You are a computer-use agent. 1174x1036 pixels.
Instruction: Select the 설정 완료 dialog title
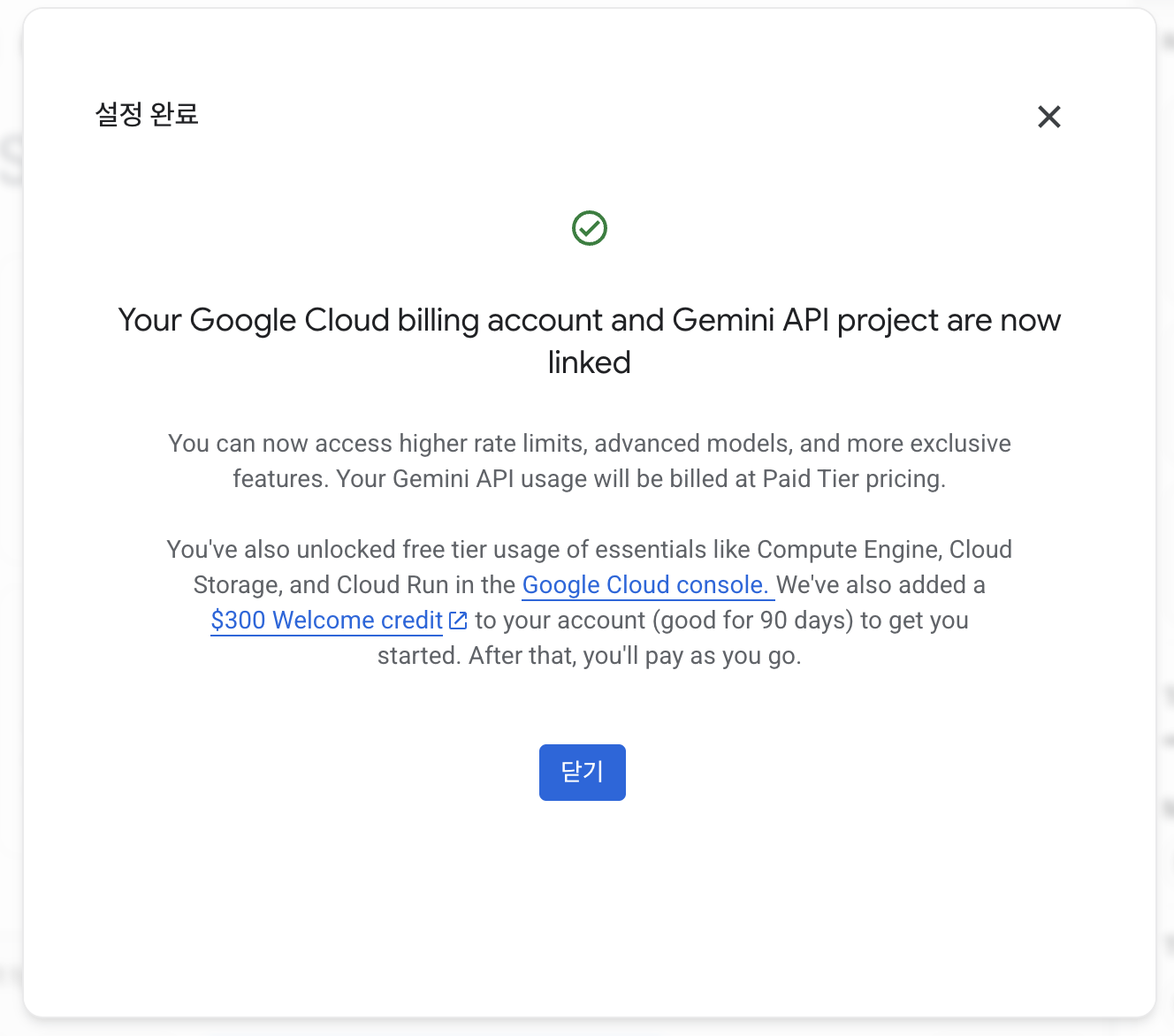pyautogui.click(x=147, y=115)
